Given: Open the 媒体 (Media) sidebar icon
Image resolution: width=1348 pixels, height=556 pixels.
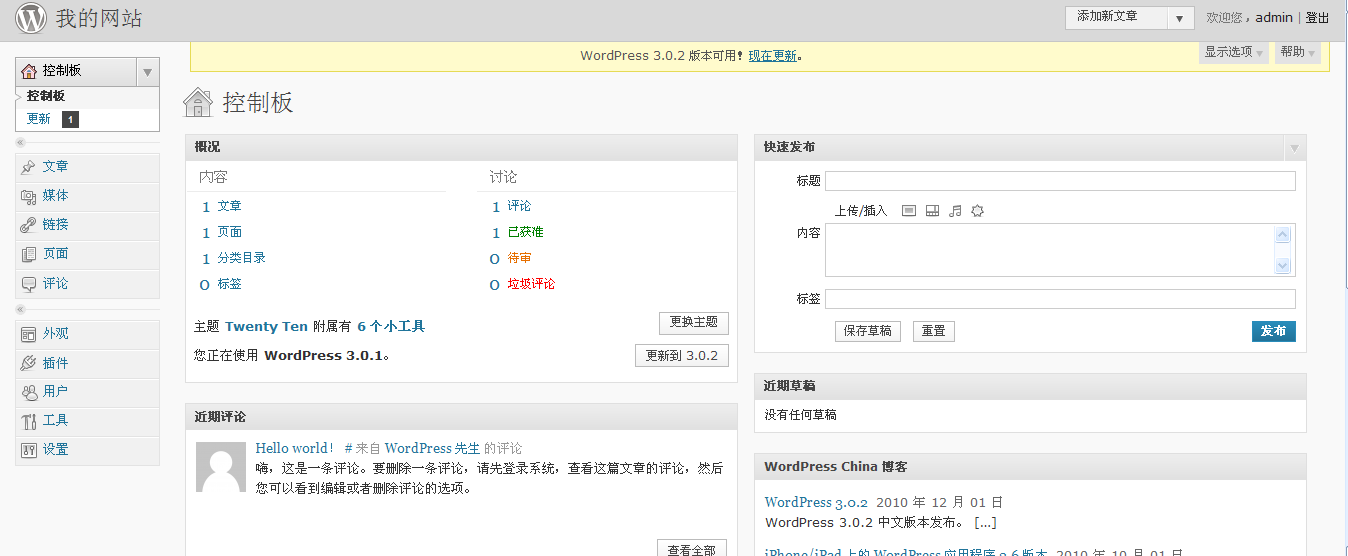Looking at the screenshot, I should click(28, 196).
